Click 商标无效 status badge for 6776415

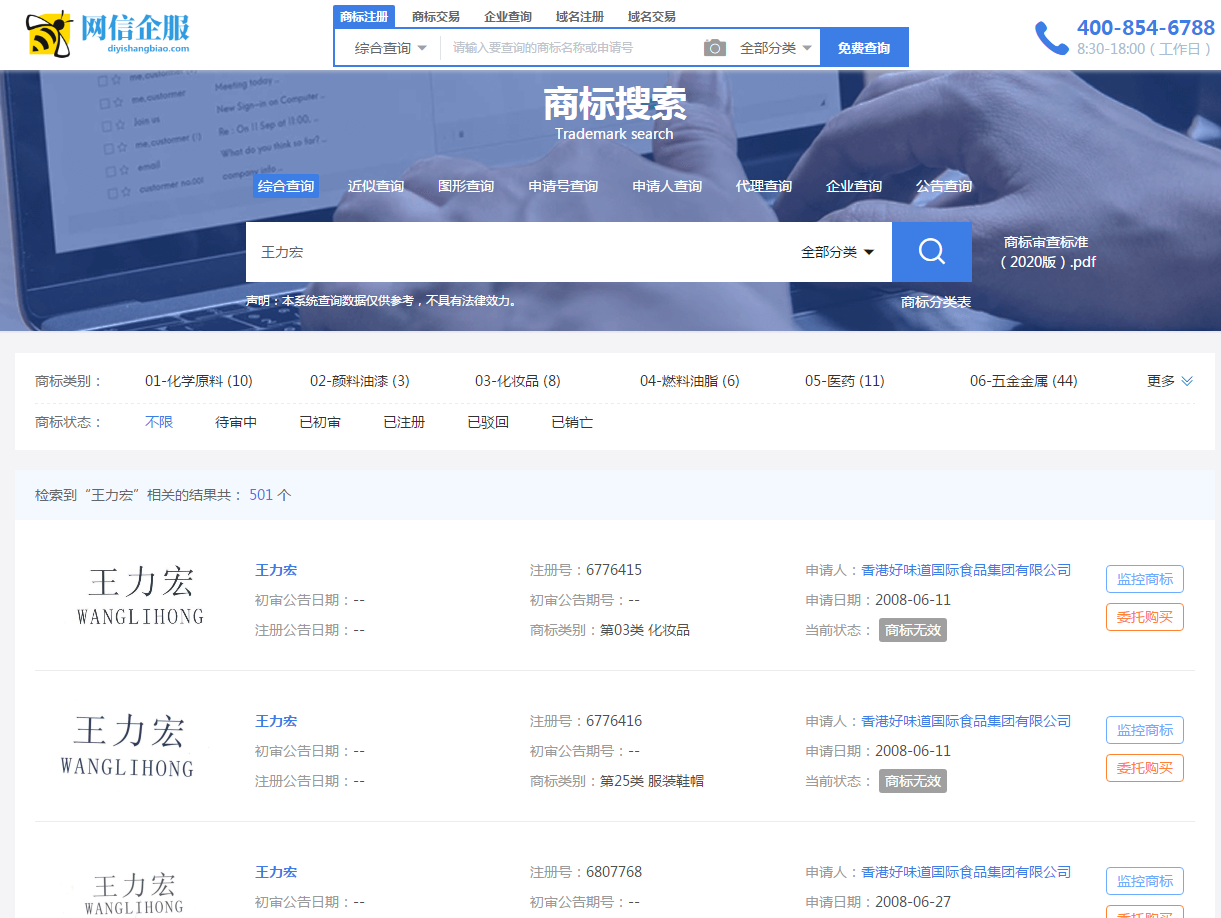[913, 630]
